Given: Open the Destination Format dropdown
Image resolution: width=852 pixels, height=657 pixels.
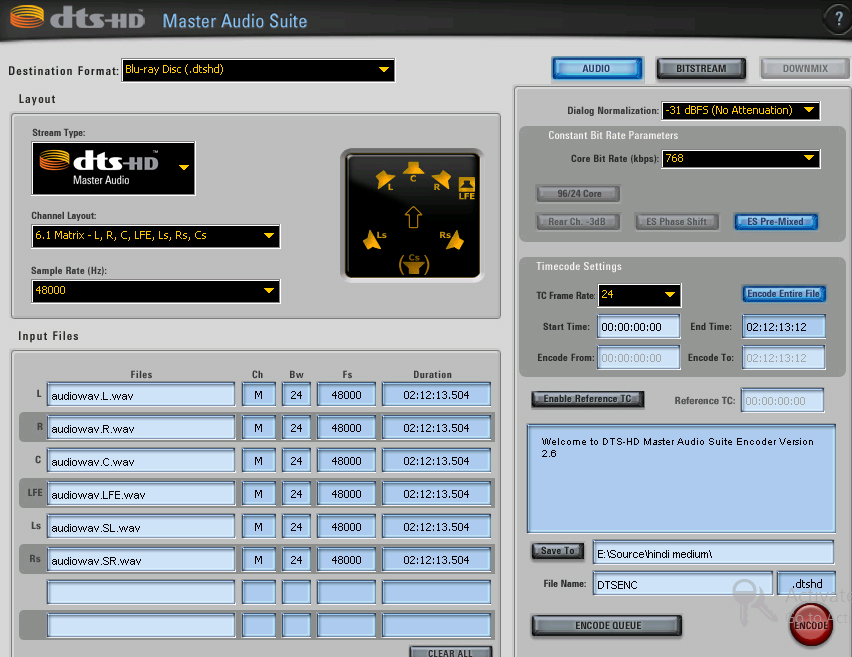Looking at the screenshot, I should [258, 70].
